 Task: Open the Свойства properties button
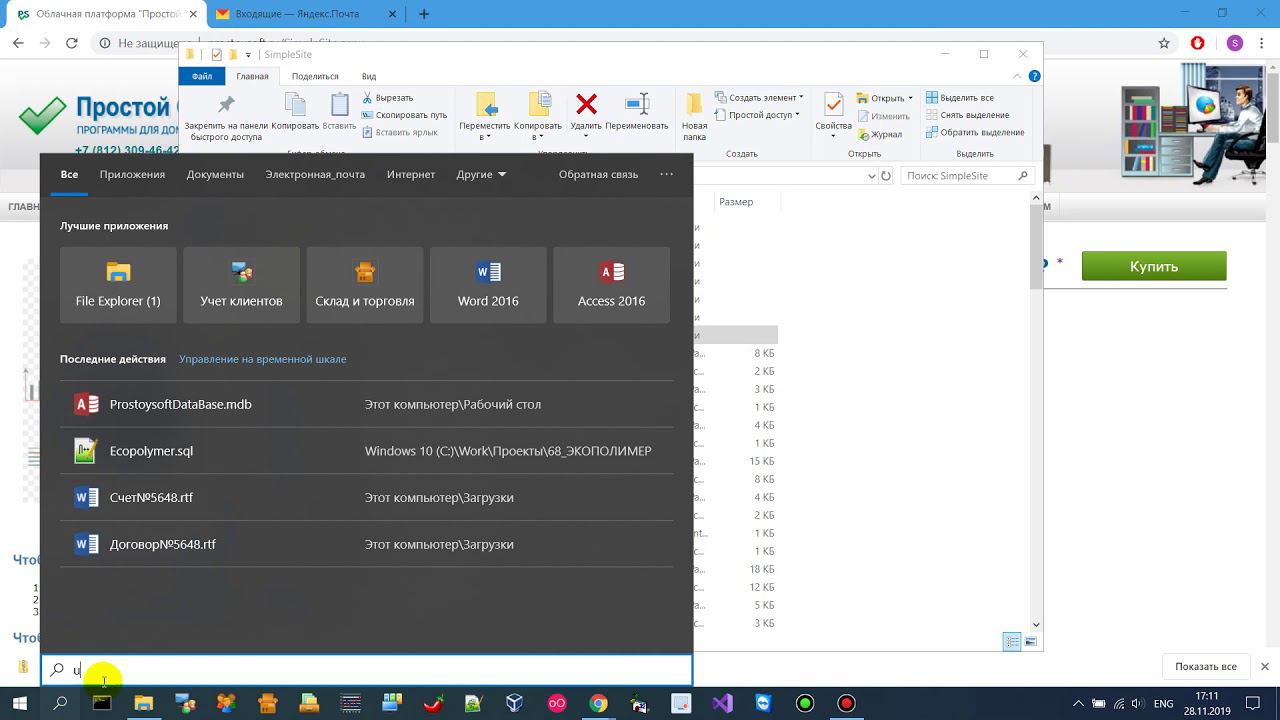[833, 112]
